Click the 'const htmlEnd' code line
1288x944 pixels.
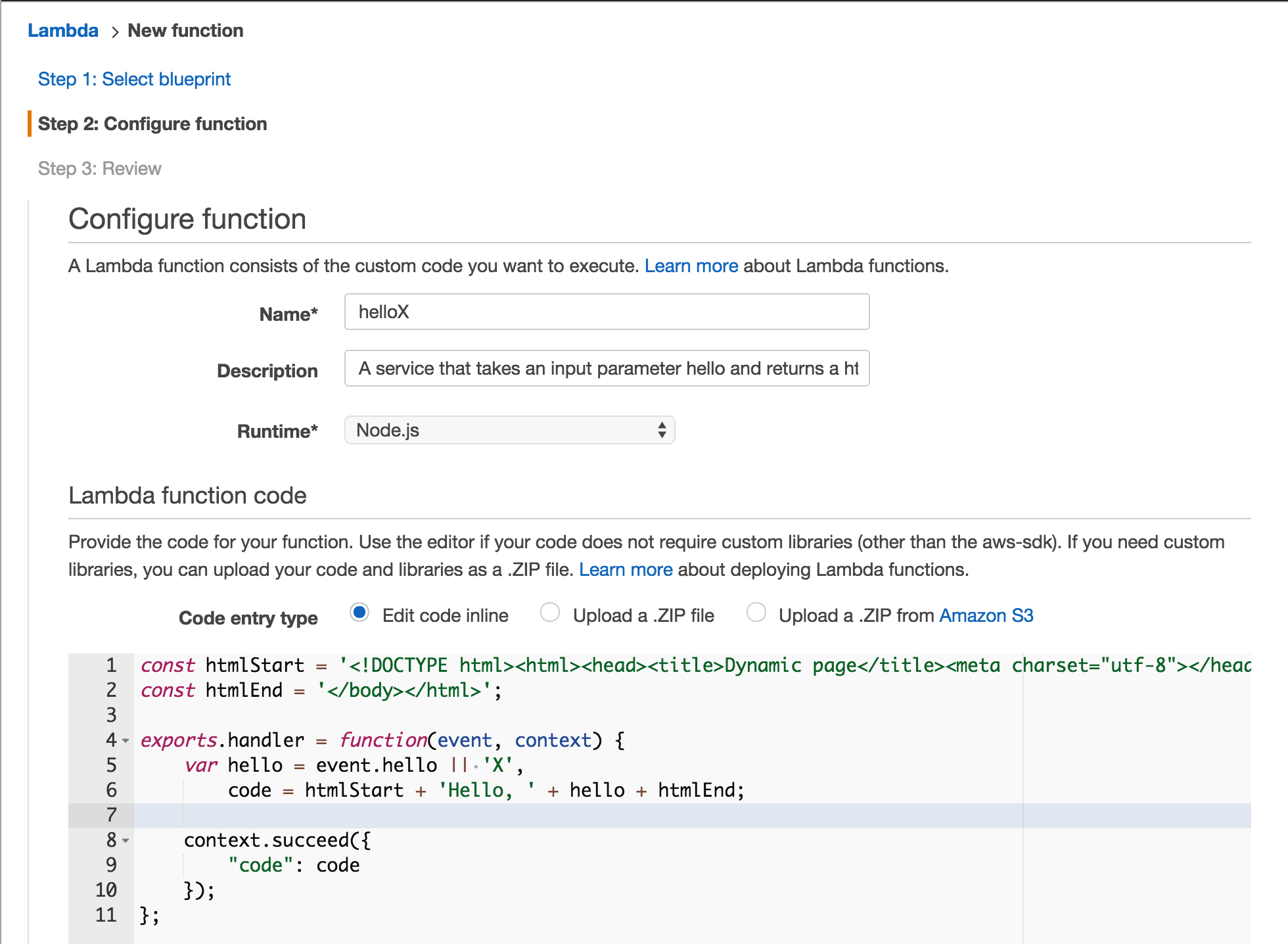click(x=321, y=691)
